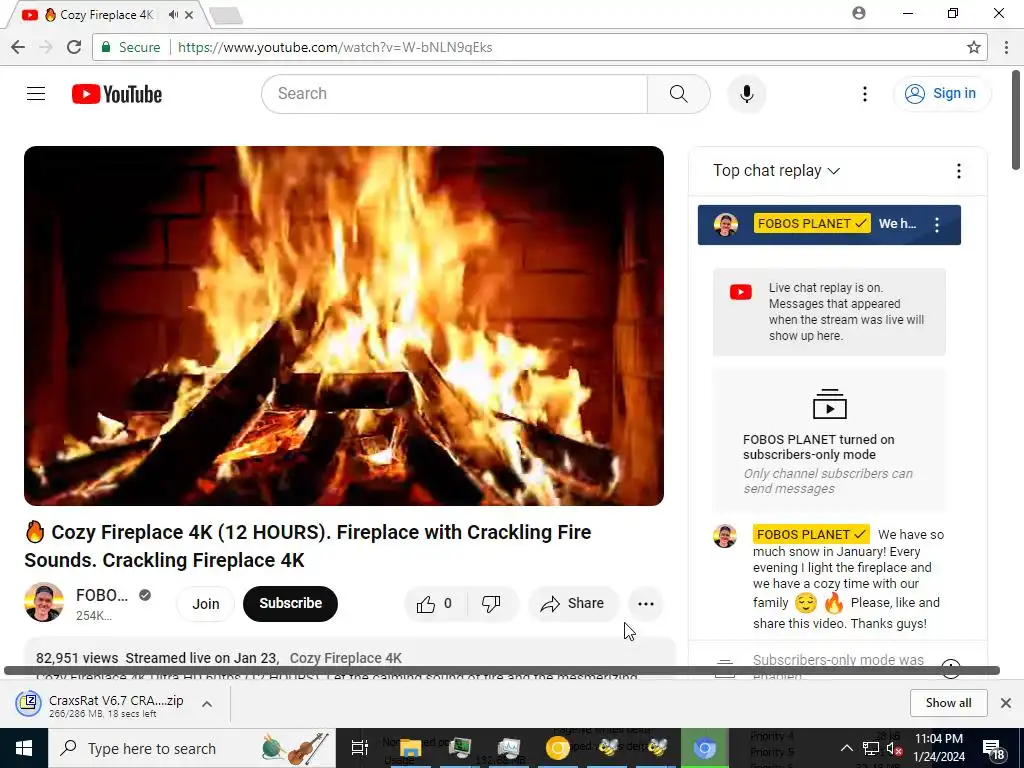
Task: Open the notification center with 18 badge
Action: pyautogui.click(x=993, y=749)
